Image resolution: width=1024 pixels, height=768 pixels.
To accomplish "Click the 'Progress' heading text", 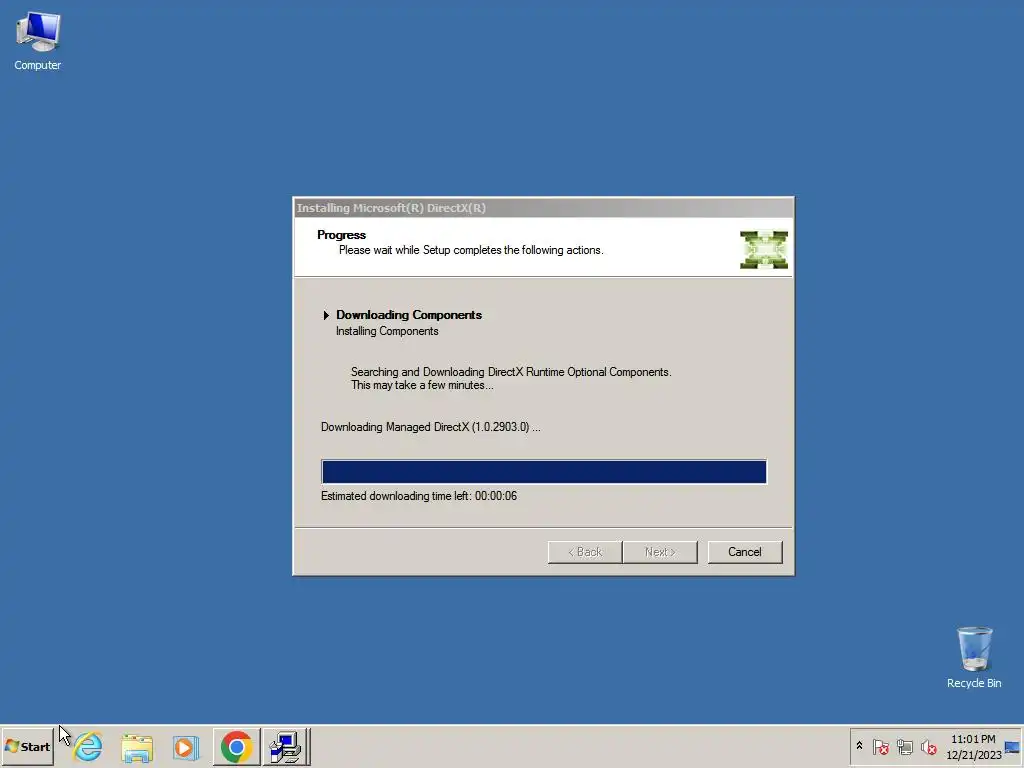I will click(x=342, y=234).
